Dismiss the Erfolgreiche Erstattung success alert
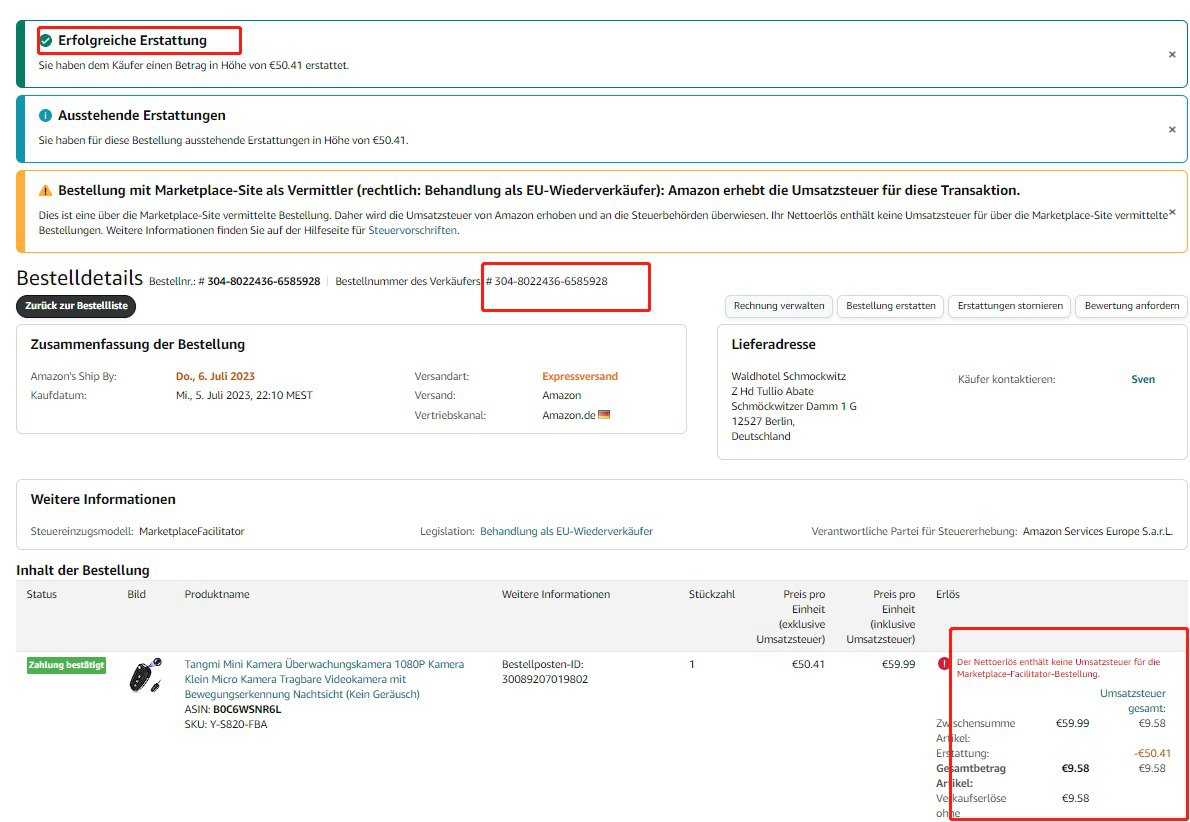The width and height of the screenshot is (1190, 822). [x=1172, y=55]
